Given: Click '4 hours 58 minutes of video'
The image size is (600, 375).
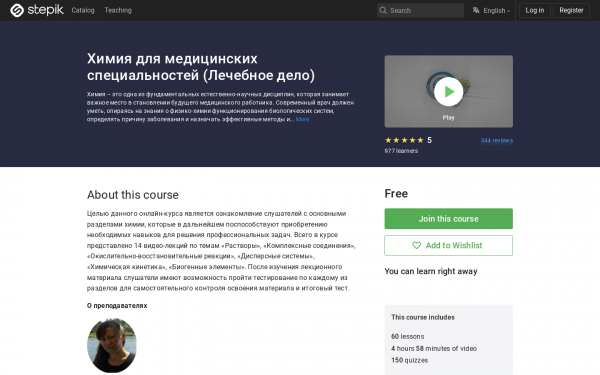Looking at the screenshot, I should coord(434,348).
